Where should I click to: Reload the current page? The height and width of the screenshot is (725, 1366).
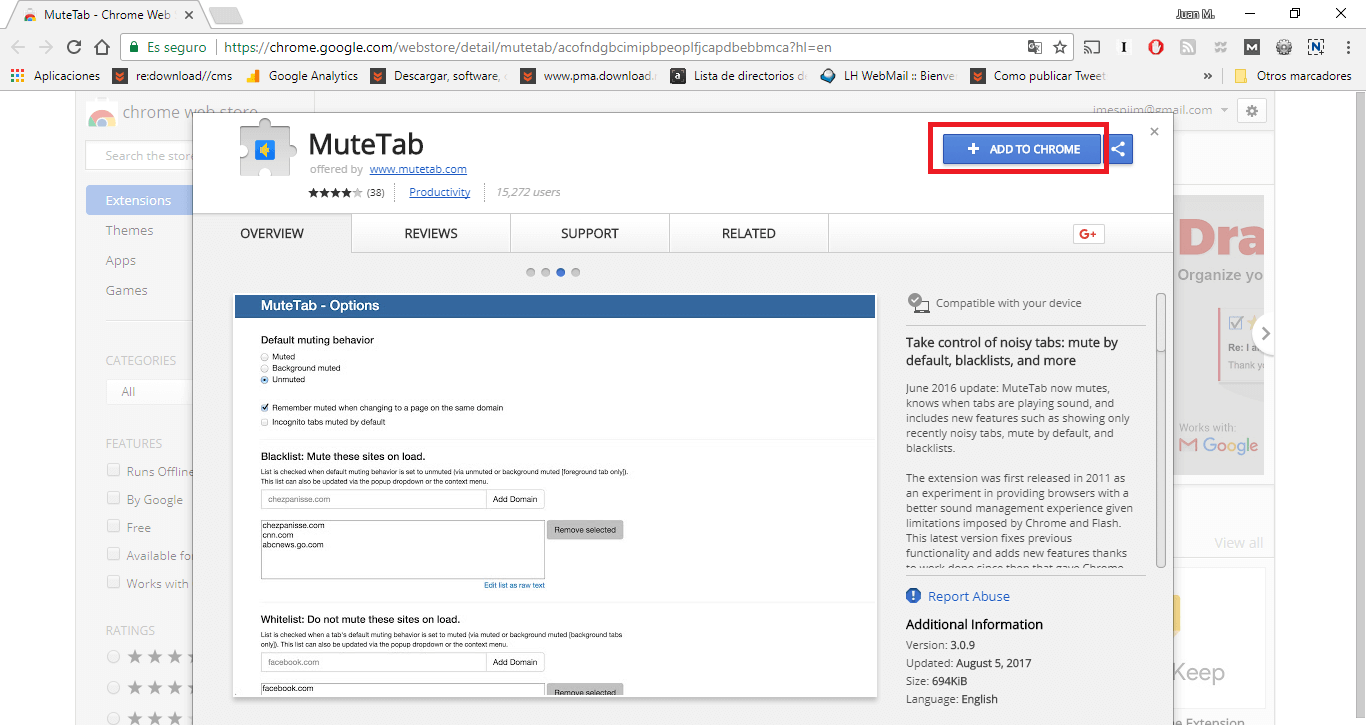point(73,47)
